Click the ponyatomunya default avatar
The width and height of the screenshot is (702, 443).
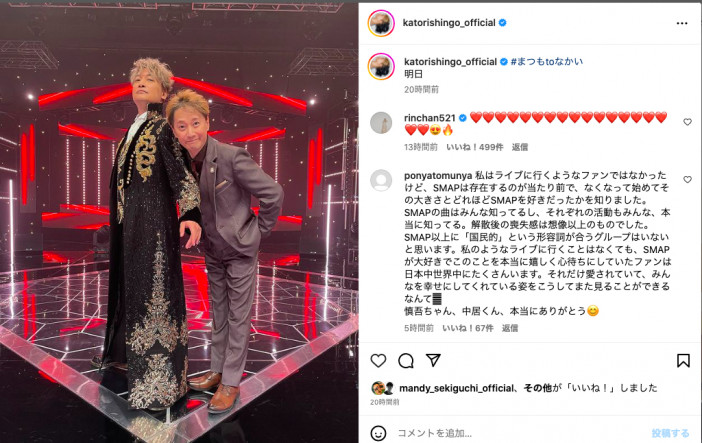point(381,180)
